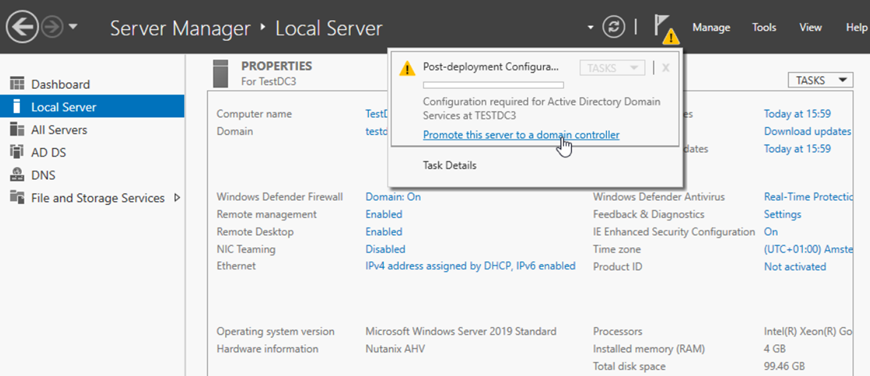Click the AD DS icon

tap(18, 153)
